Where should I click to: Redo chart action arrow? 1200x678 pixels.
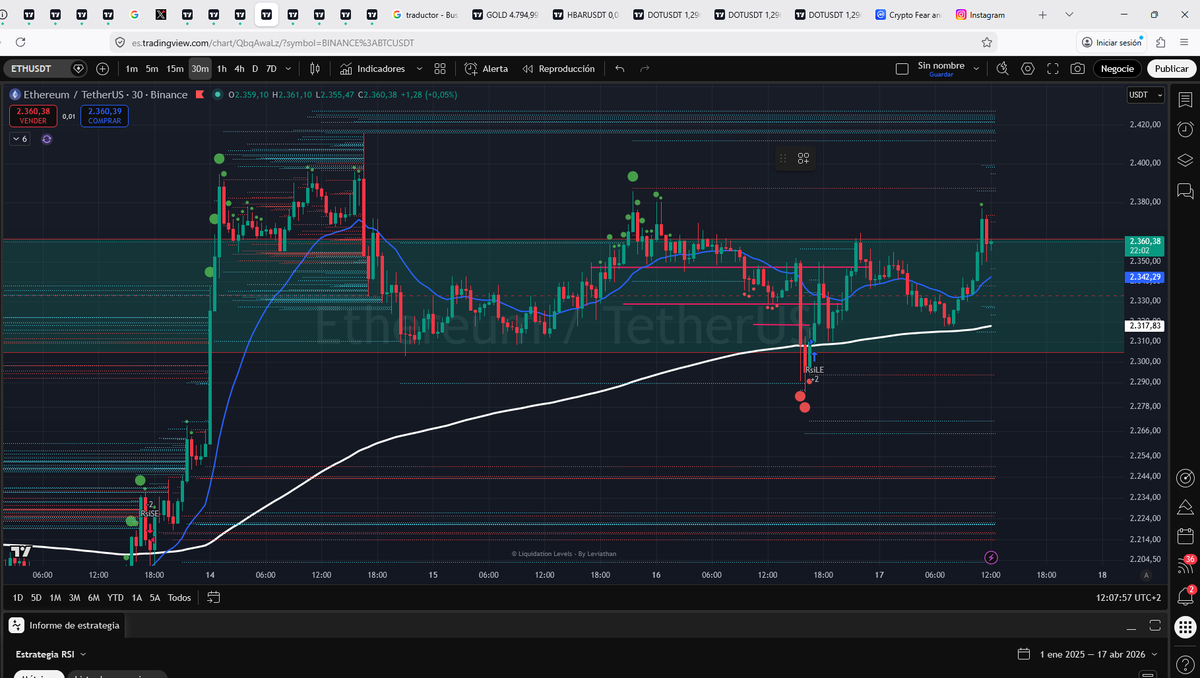click(x=645, y=69)
